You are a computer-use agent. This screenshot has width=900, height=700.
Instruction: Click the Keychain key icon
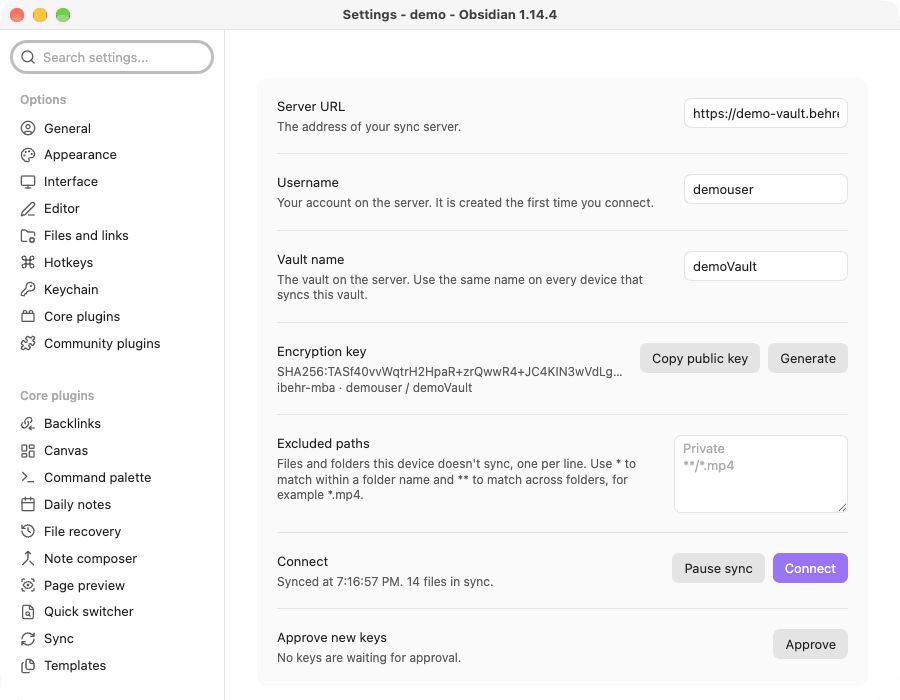tap(28, 290)
